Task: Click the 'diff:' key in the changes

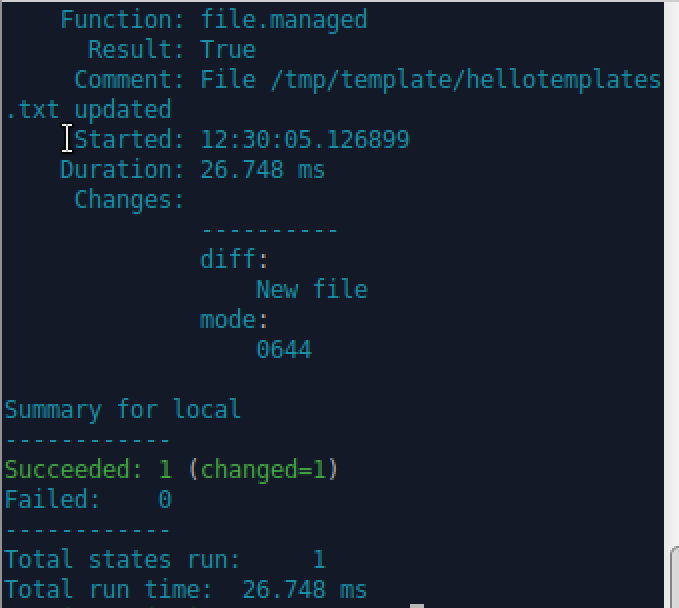Action: 234,260
